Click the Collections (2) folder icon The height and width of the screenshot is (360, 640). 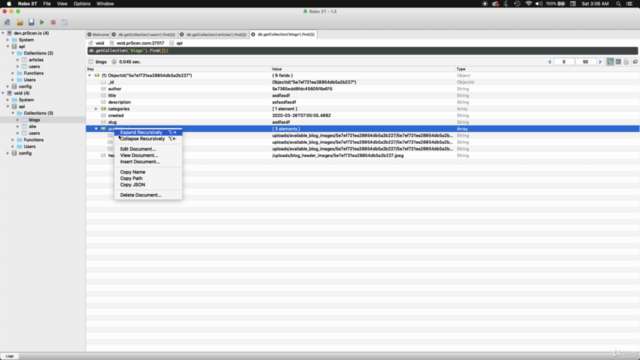click(x=19, y=53)
